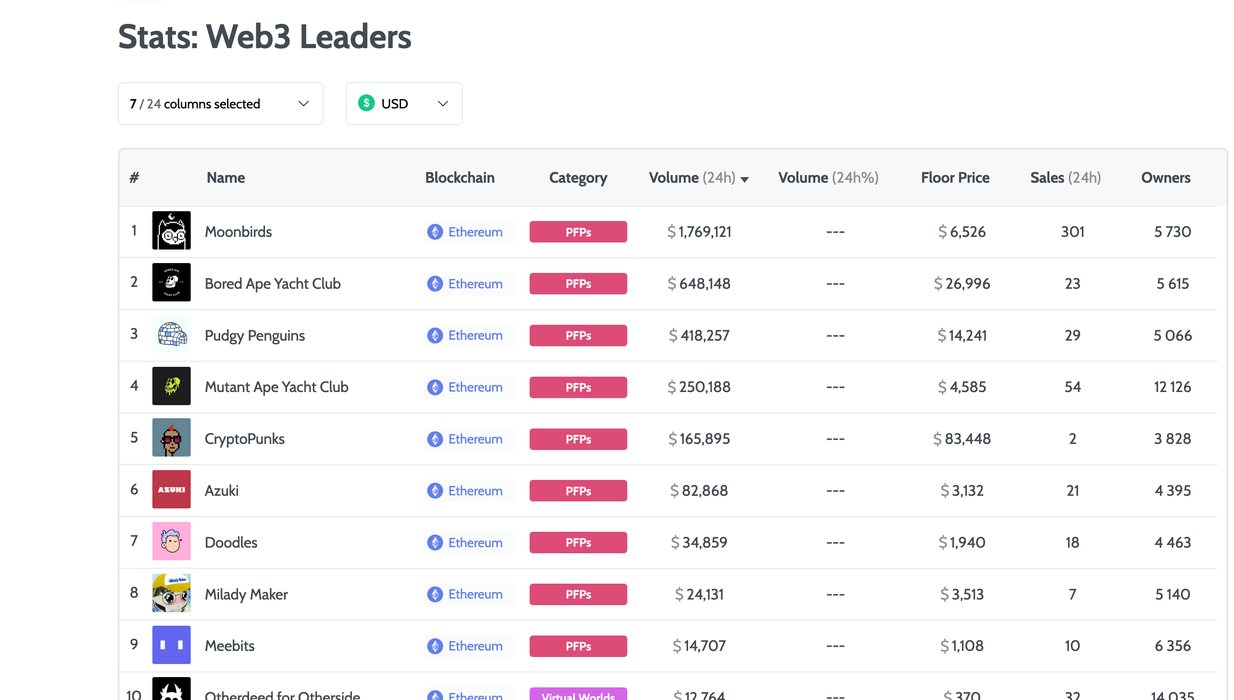Open the CryptoPunks avatar thumbnail

tap(171, 438)
